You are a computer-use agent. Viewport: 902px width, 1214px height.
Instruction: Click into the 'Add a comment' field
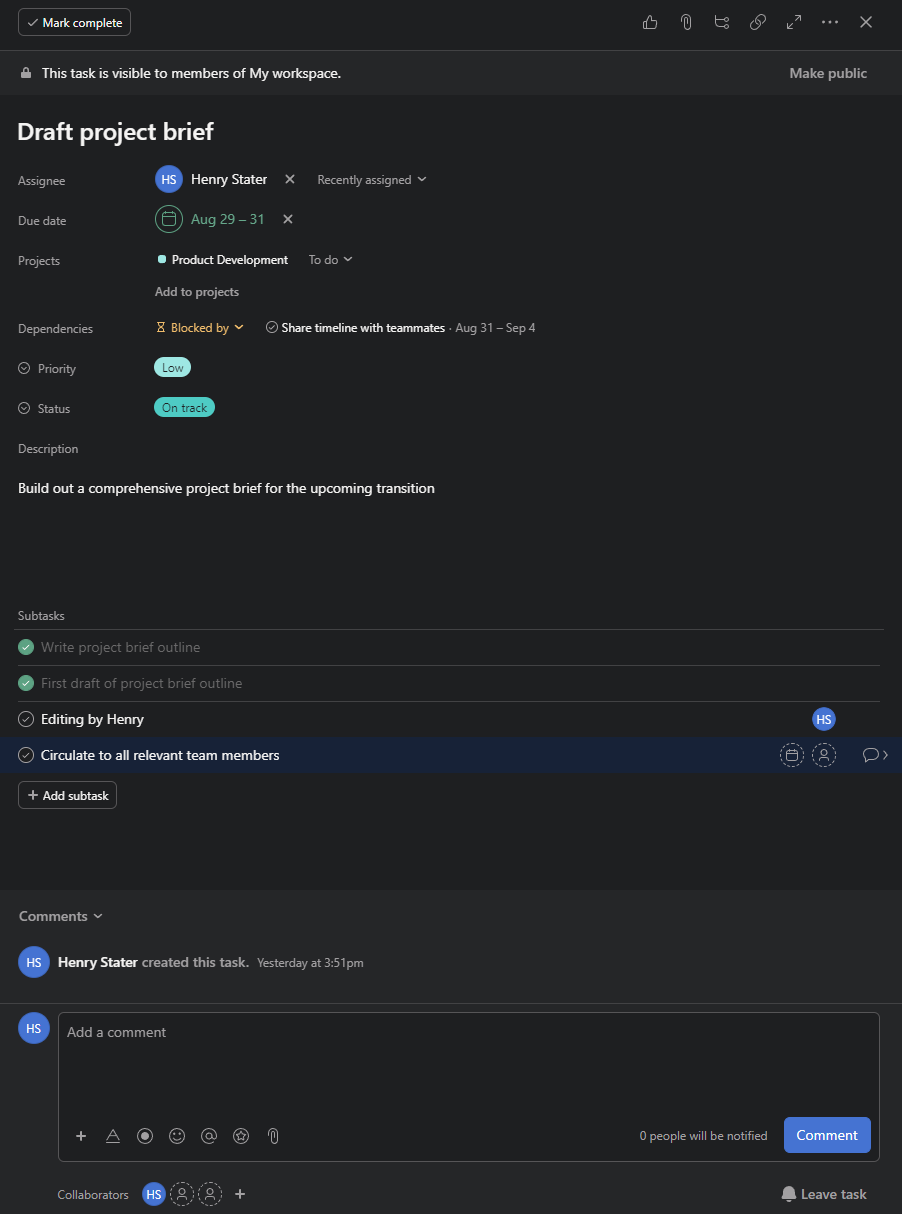(x=468, y=1060)
